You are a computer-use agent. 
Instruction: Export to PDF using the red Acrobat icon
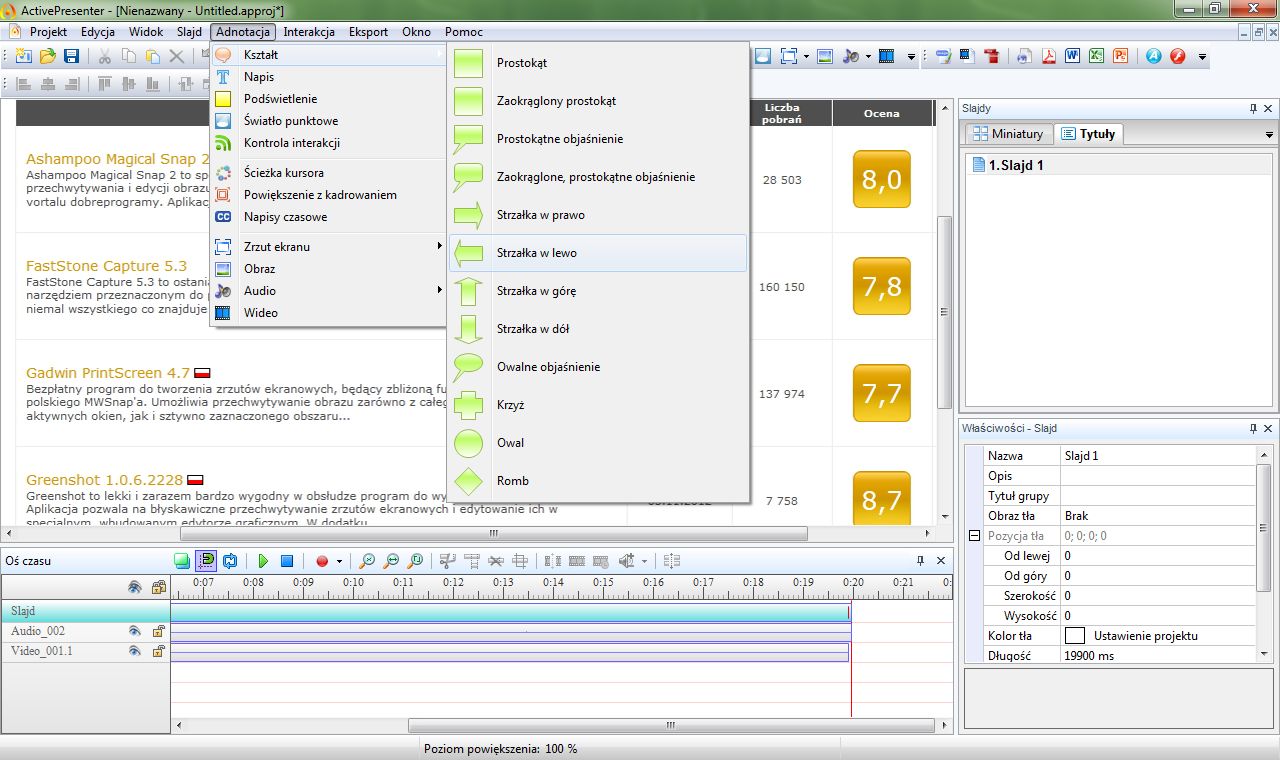coord(1049,56)
